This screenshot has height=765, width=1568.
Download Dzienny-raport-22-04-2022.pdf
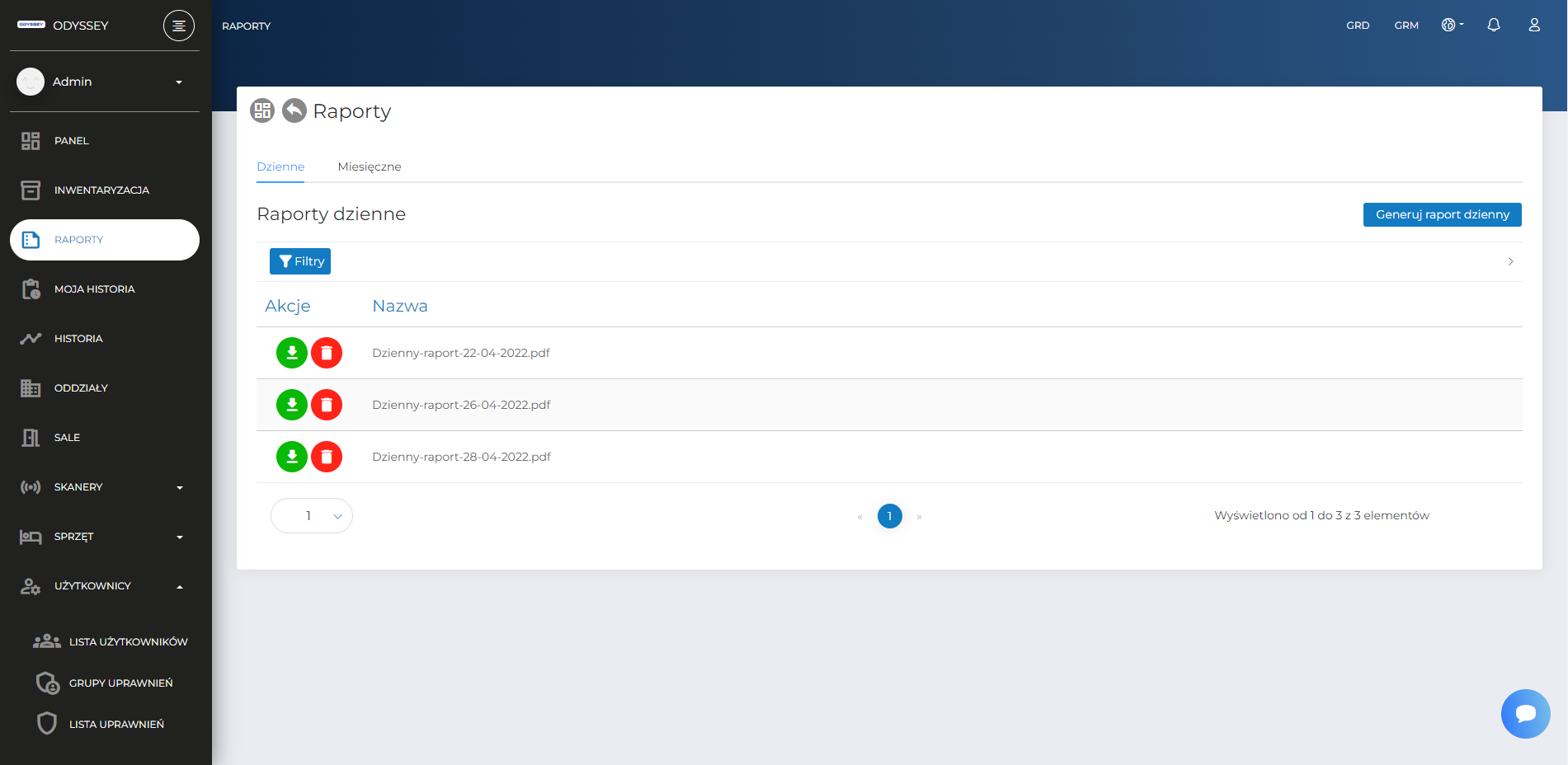[x=292, y=353]
